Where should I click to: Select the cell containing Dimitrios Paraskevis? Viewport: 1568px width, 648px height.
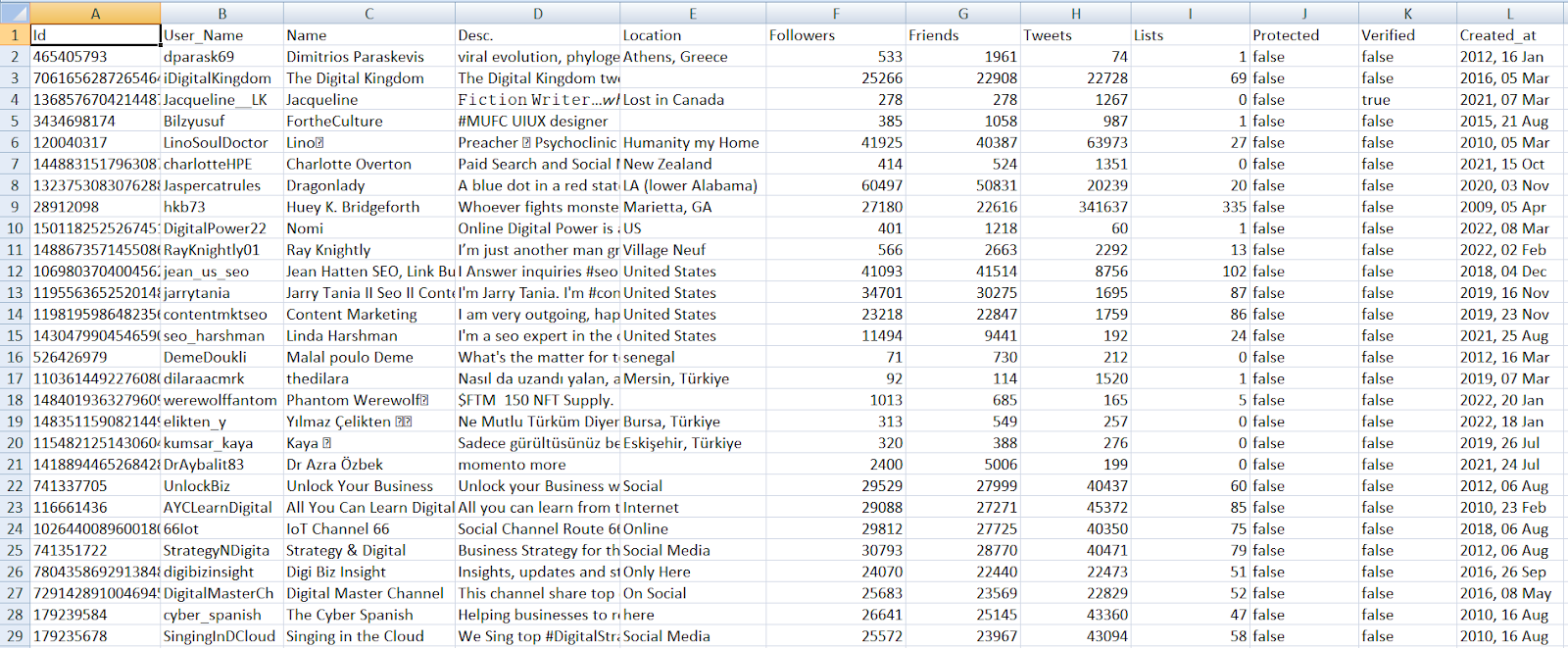(x=368, y=57)
